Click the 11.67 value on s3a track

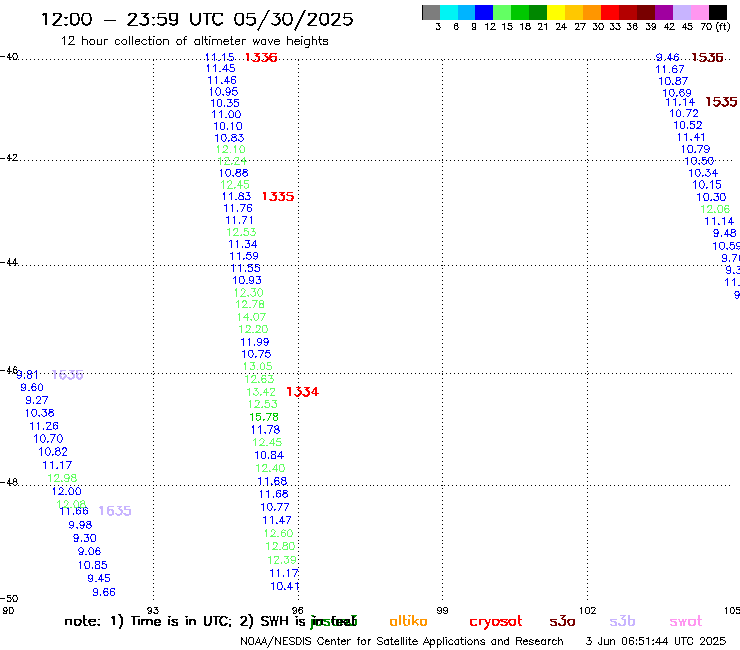coord(670,69)
